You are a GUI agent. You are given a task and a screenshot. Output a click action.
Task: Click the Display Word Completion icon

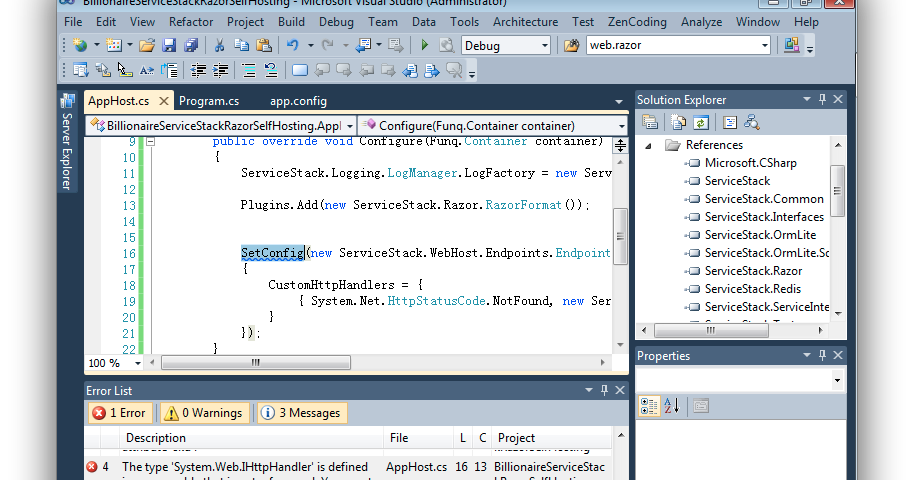[x=147, y=71]
